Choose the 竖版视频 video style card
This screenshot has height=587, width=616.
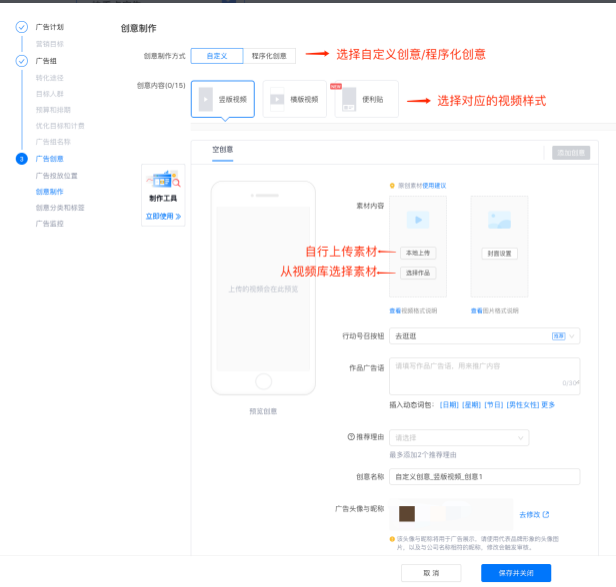click(x=223, y=99)
